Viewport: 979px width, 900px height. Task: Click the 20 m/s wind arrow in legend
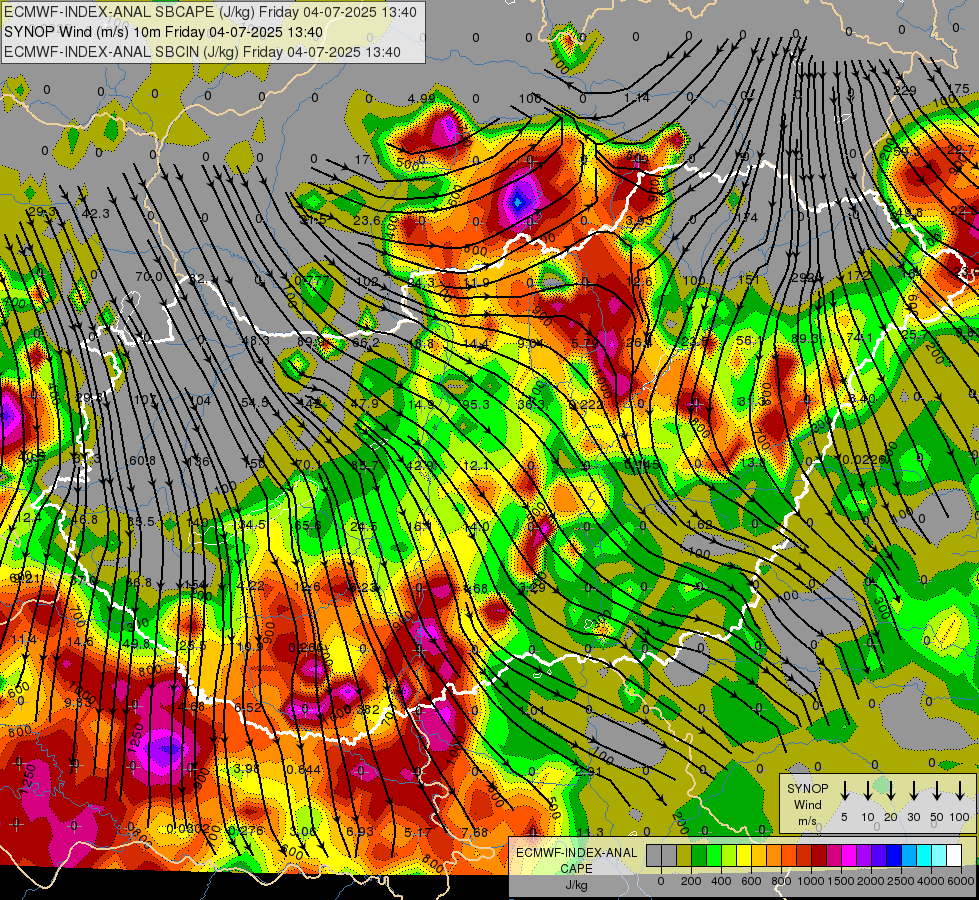(x=891, y=791)
